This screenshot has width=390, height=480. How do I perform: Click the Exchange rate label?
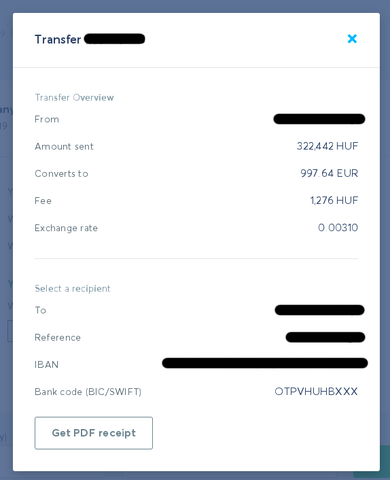(x=66, y=228)
